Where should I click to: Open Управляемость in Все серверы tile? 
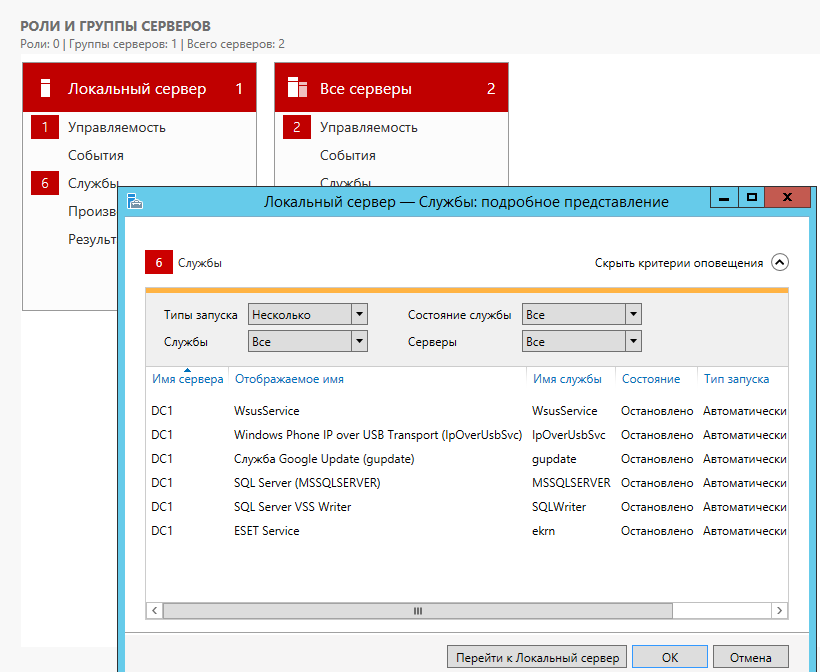coord(369,128)
